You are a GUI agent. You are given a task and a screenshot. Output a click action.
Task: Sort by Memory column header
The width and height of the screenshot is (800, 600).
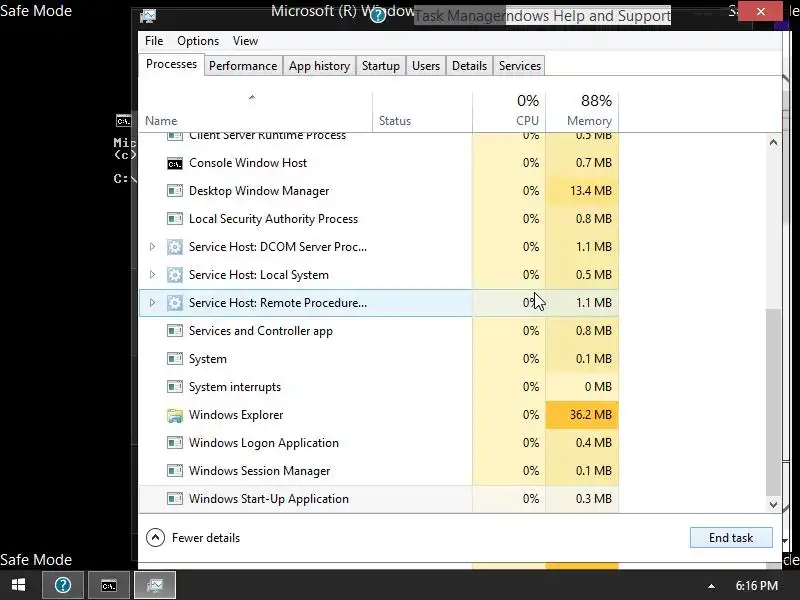click(x=582, y=112)
